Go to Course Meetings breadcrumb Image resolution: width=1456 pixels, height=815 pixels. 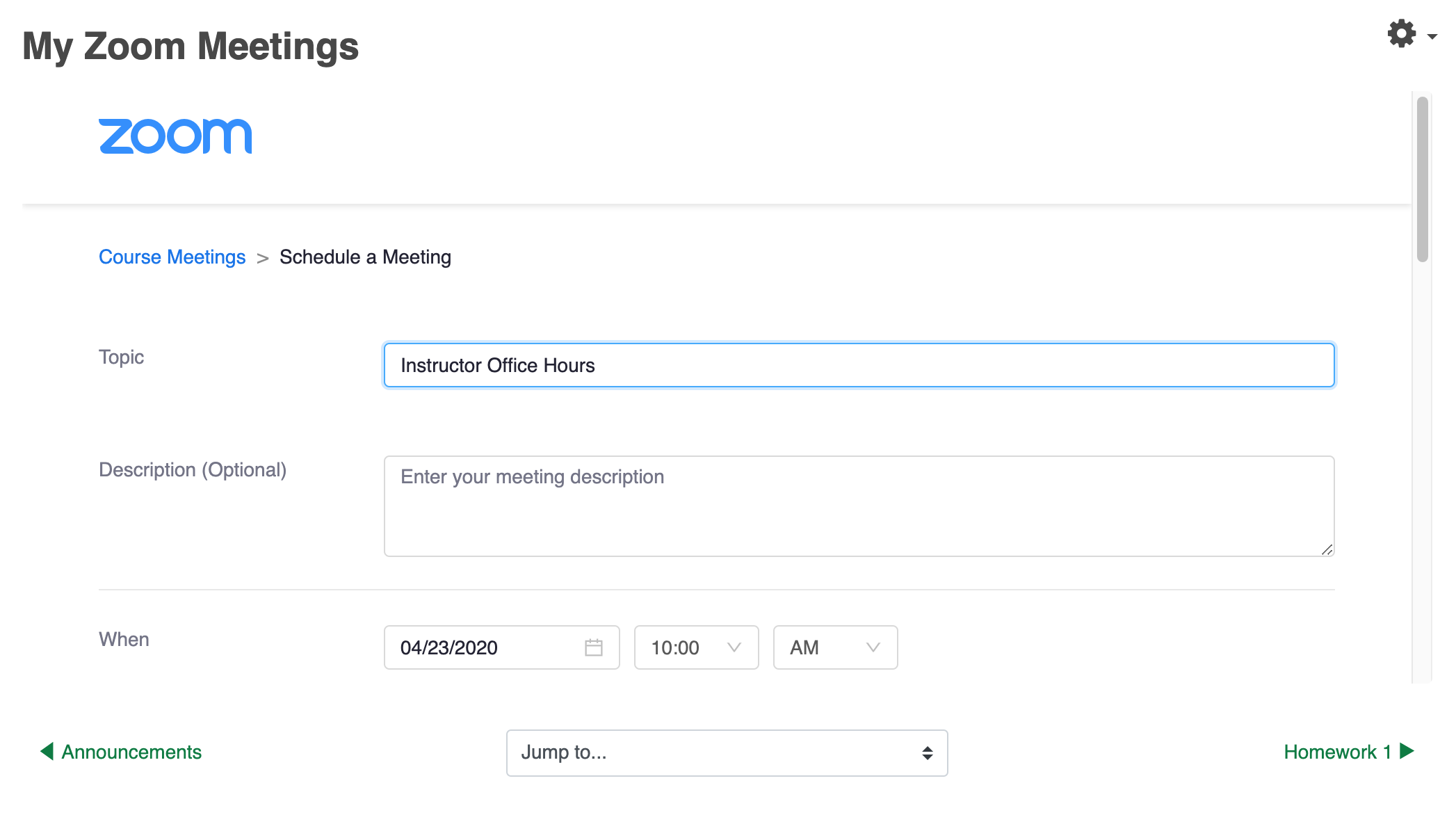(172, 257)
